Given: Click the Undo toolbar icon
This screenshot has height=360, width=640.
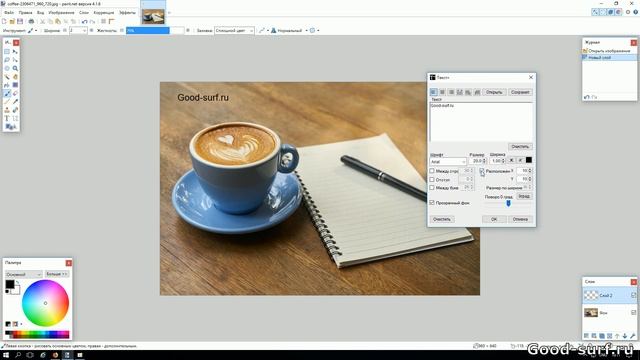Looking at the screenshot, I should [x=84, y=22].
